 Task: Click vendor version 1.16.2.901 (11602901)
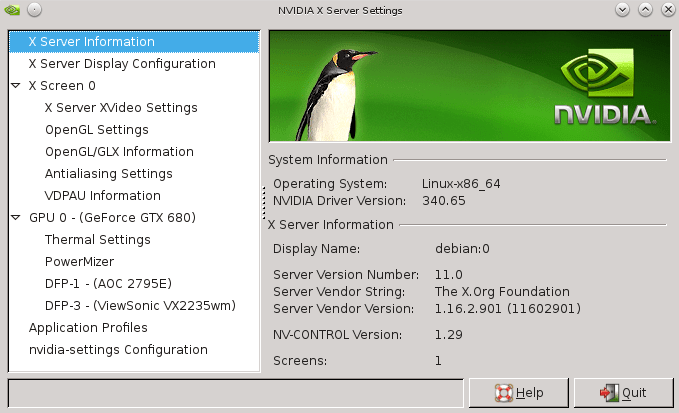click(508, 309)
